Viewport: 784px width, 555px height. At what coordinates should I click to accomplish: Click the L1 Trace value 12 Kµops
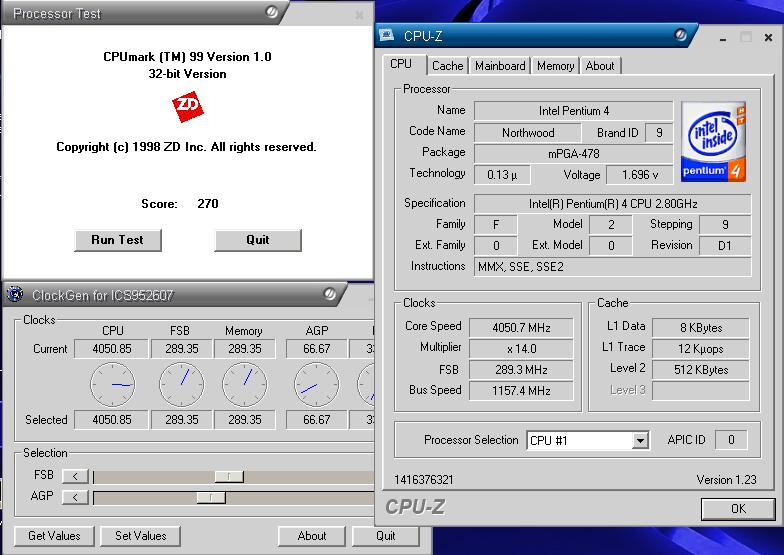coord(700,348)
